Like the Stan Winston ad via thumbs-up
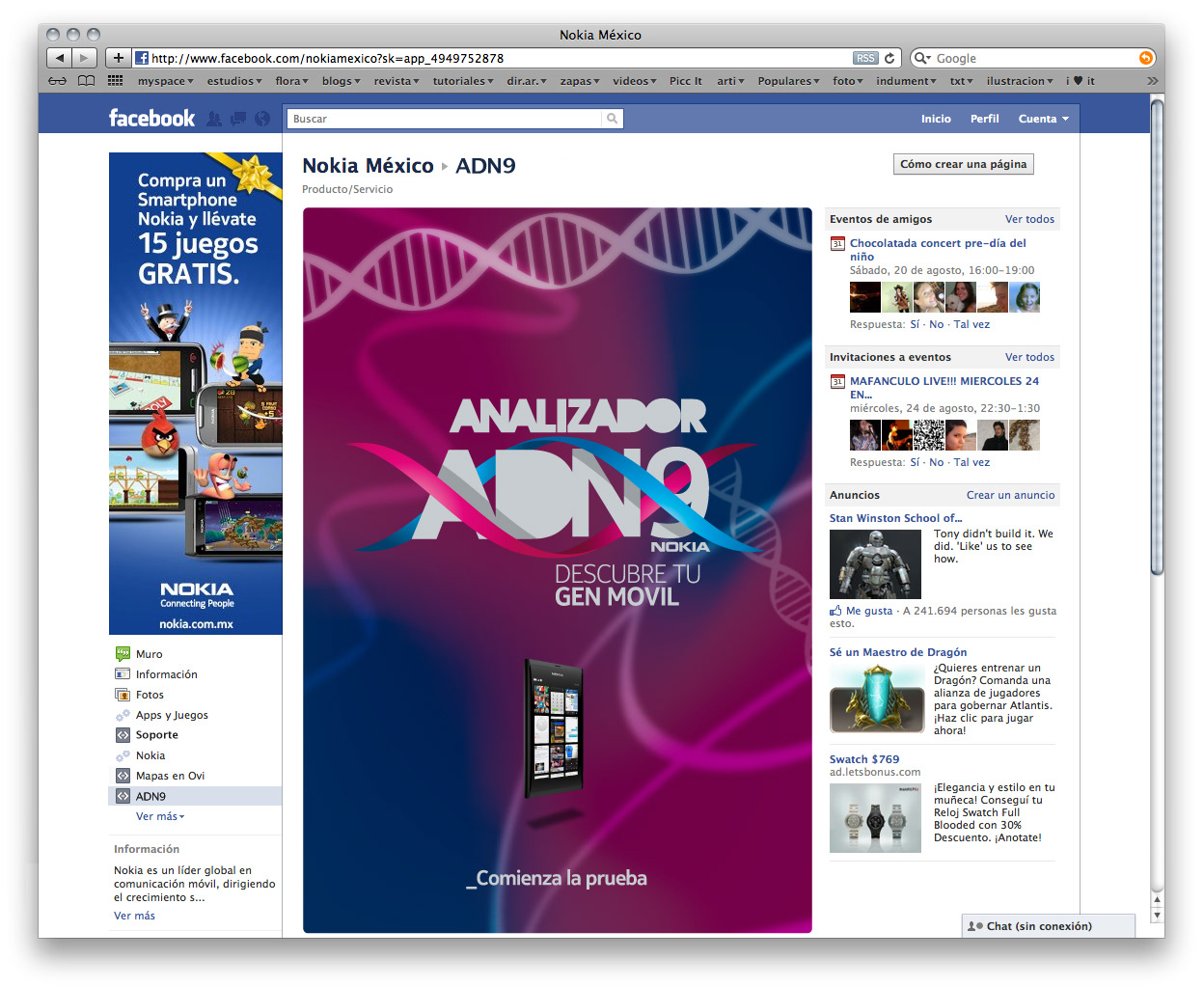This screenshot has width=1204, height=986. click(x=835, y=611)
